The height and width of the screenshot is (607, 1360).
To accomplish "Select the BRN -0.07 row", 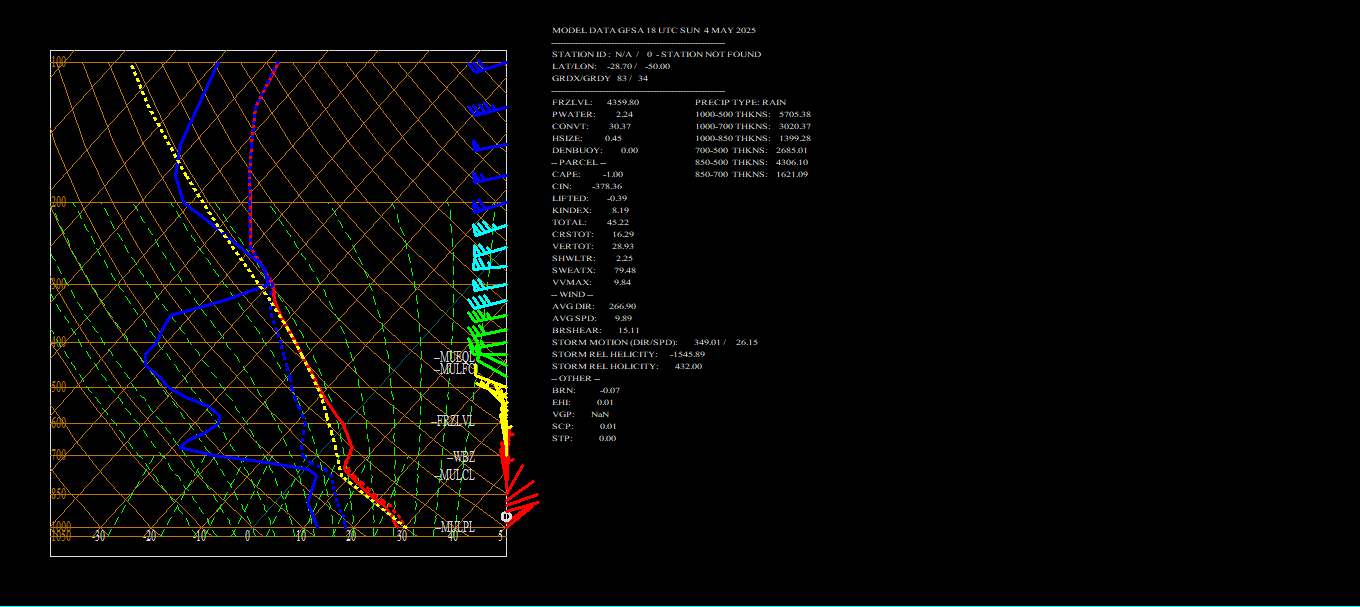I will pyautogui.click(x=586, y=390).
